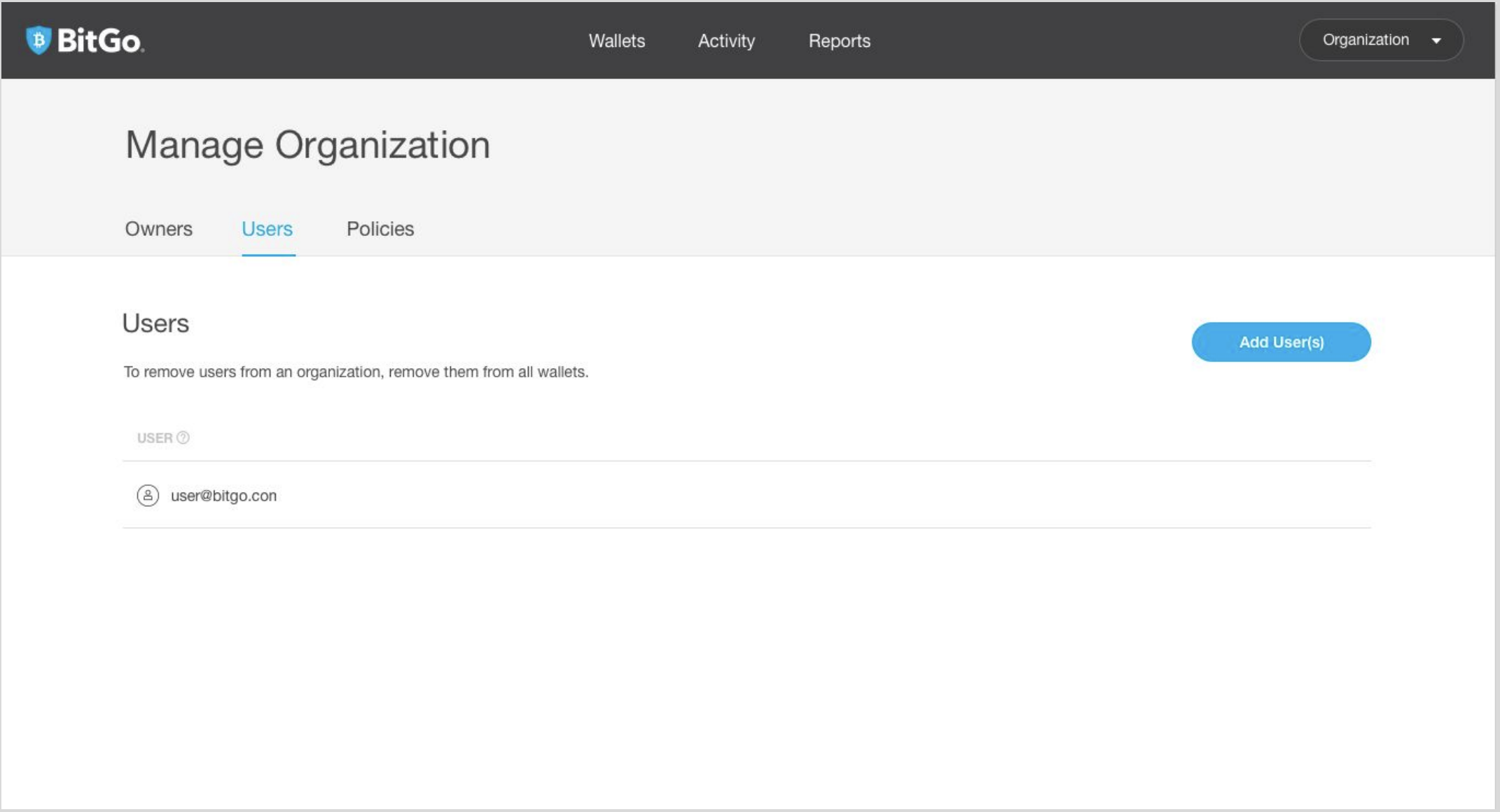Viewport: 1500px width, 812px height.
Task: Go to Activity in the navigation bar
Action: [726, 41]
